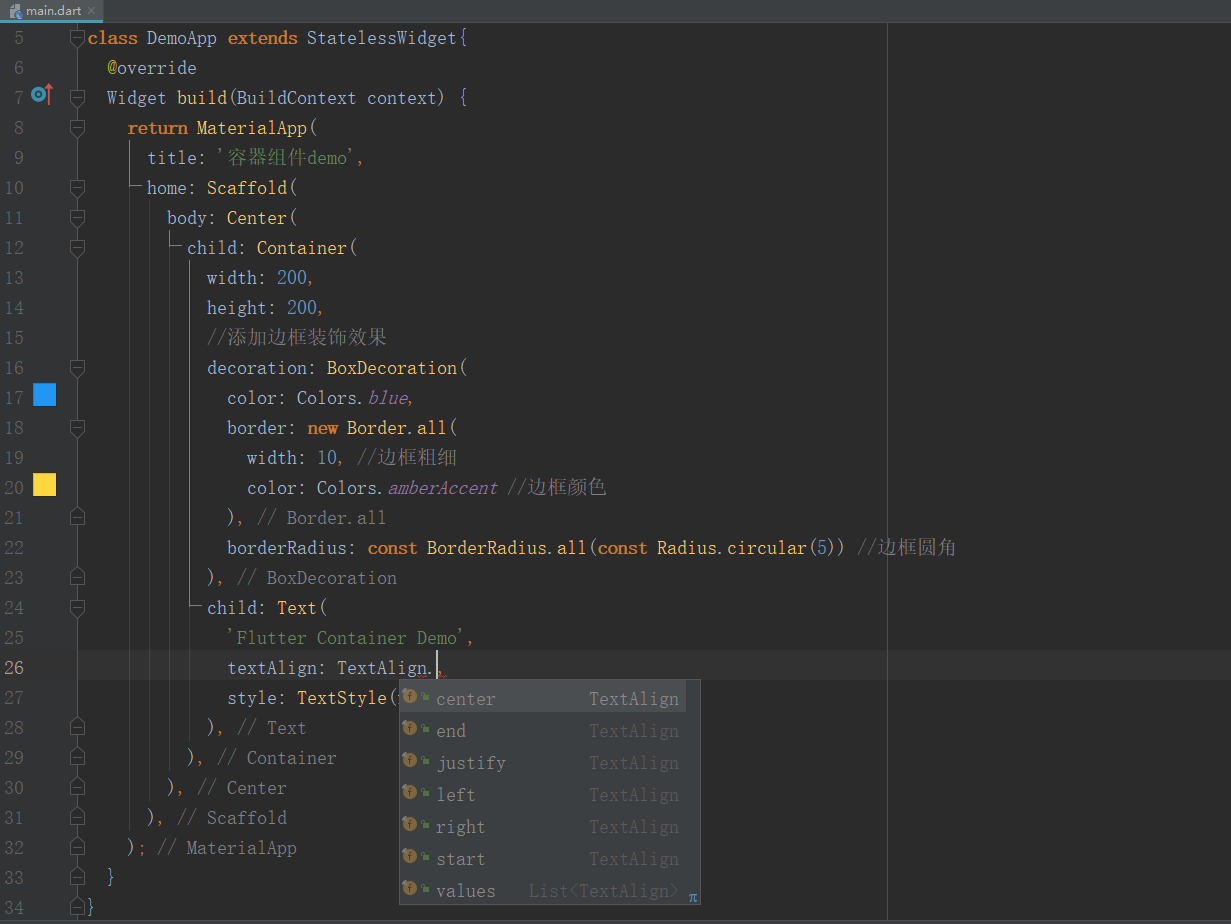Click 'TextStyle' on line 27
This screenshot has width=1231, height=924.
tap(342, 698)
